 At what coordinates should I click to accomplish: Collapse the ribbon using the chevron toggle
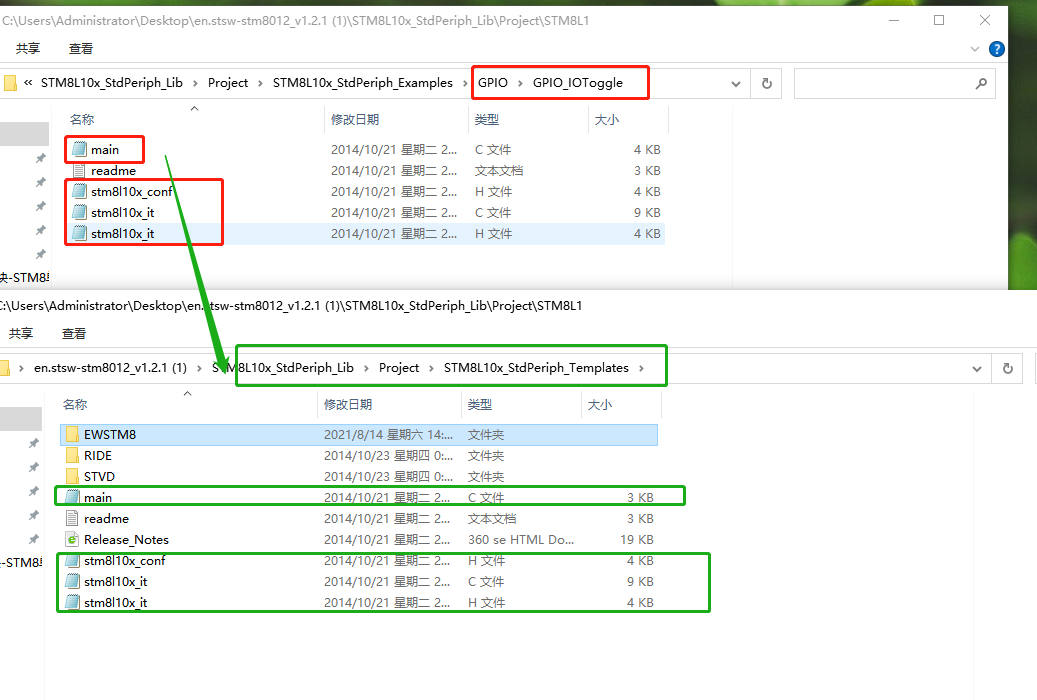point(974,48)
